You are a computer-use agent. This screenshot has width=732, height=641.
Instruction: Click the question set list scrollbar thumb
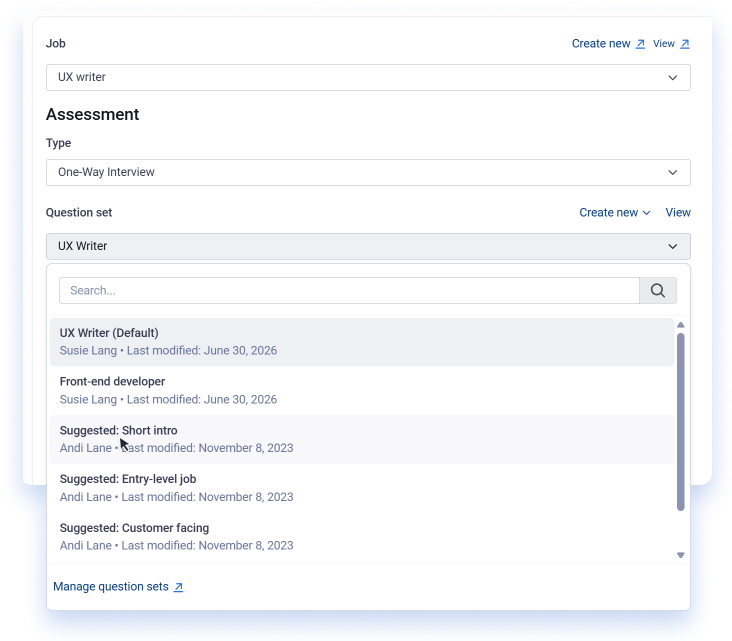click(x=681, y=422)
